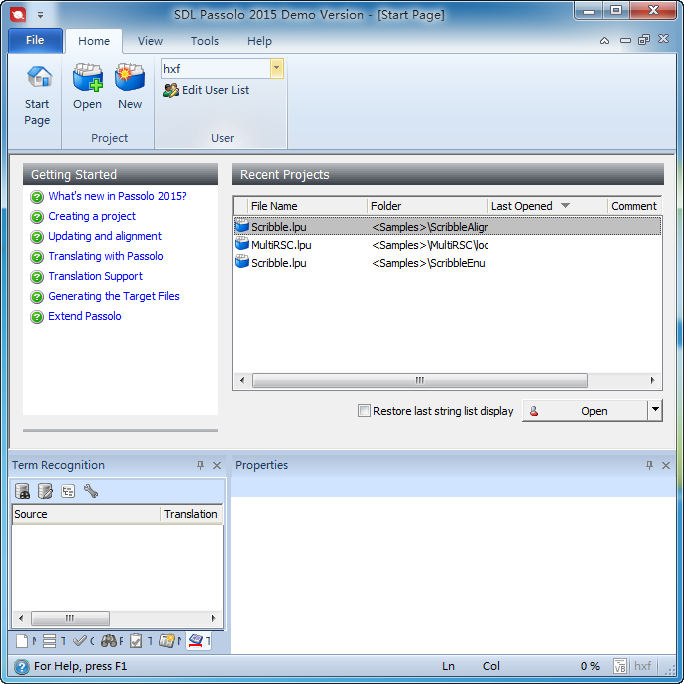The image size is (684, 684).
Task: Click the help icon beside Generating the Target Files
Action: [37, 297]
